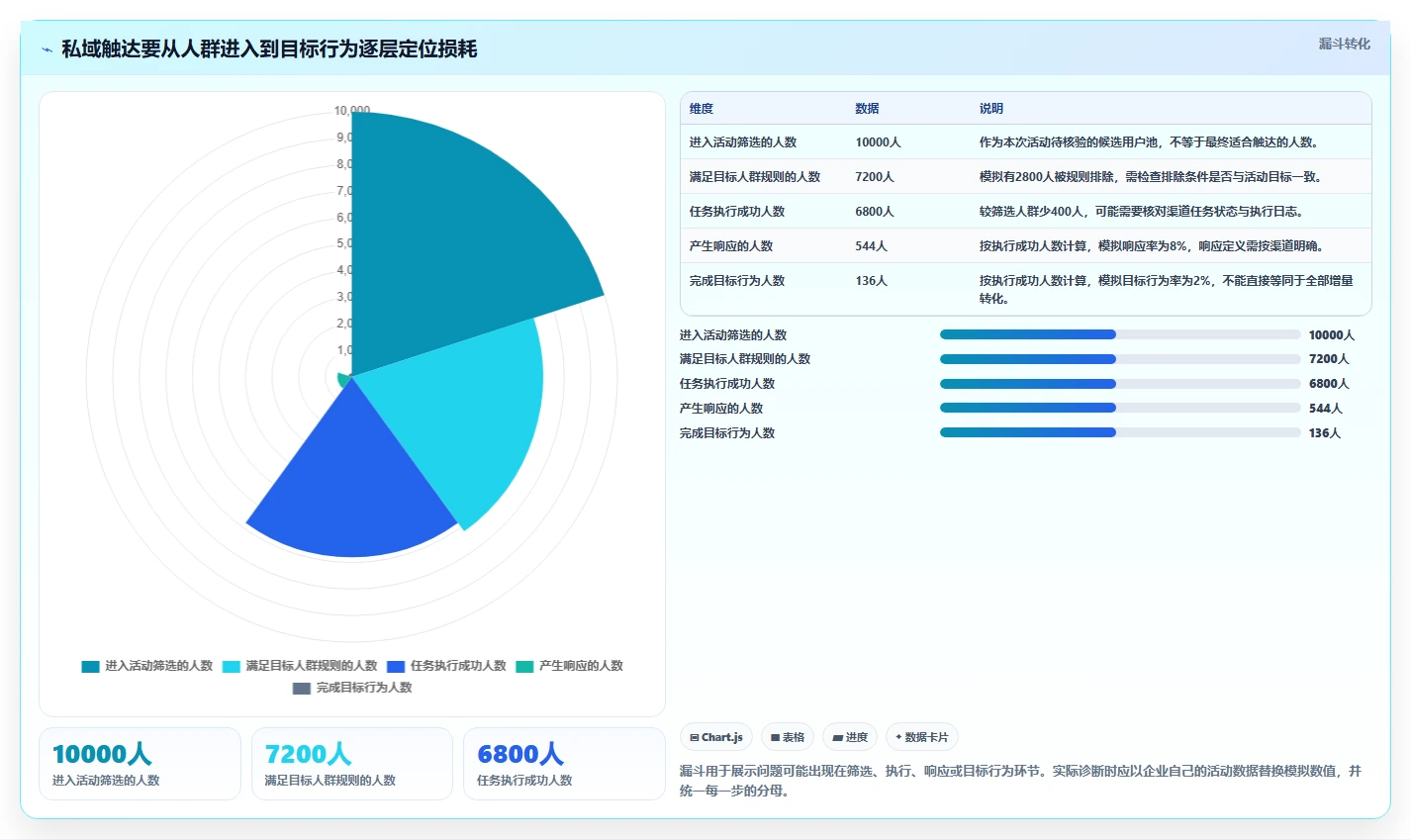Click table row label 满足目标人群规则的人数

coord(755,177)
